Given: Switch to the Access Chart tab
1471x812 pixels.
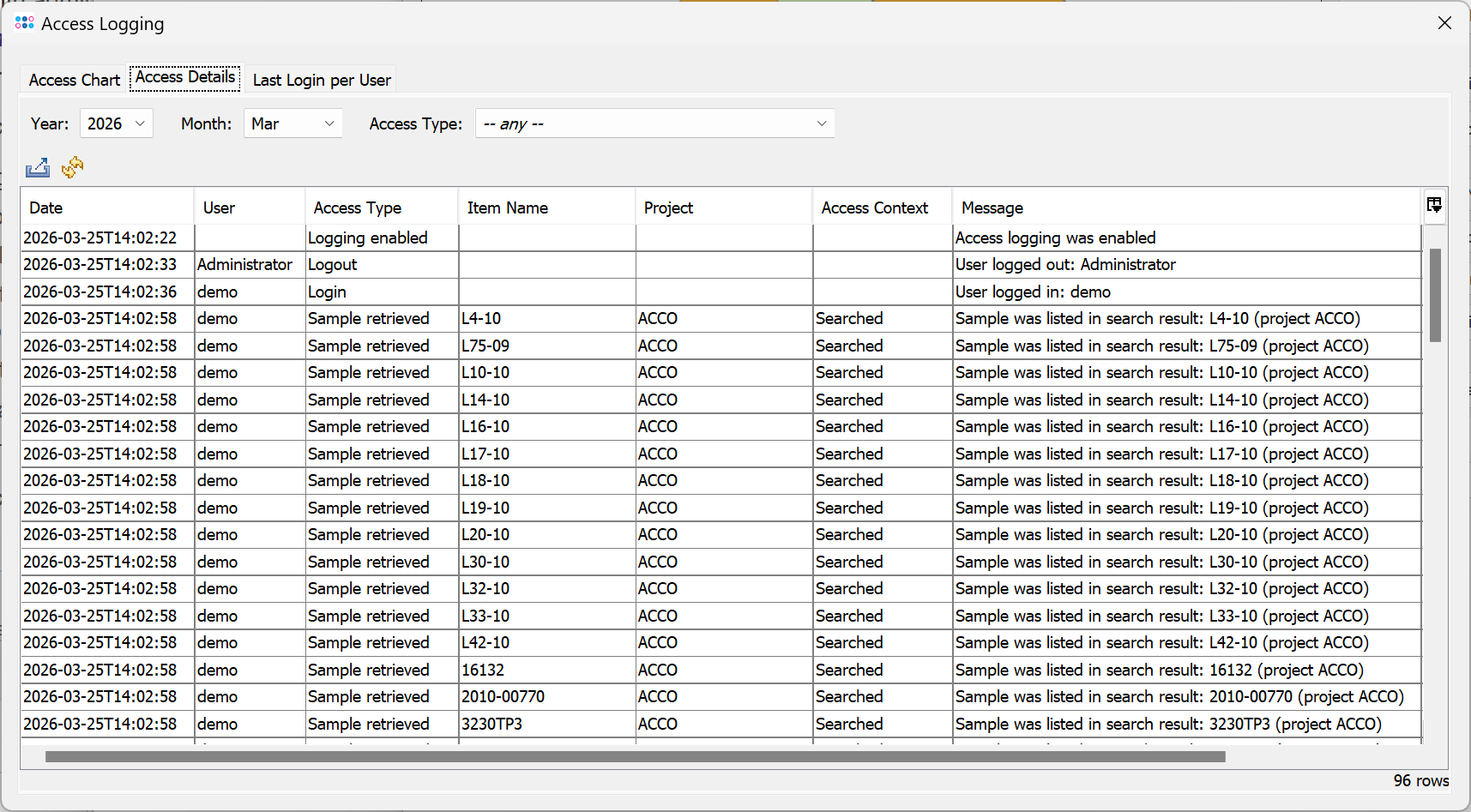Looking at the screenshot, I should 75,80.
